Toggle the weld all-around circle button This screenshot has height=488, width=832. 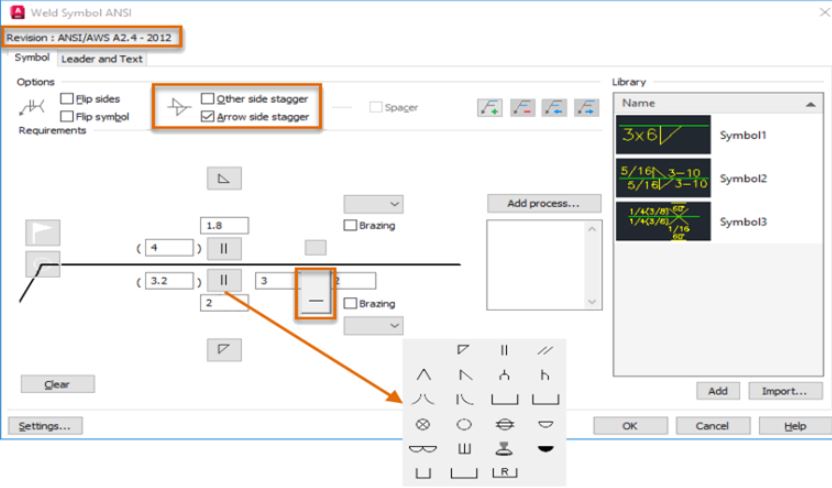tap(42, 264)
